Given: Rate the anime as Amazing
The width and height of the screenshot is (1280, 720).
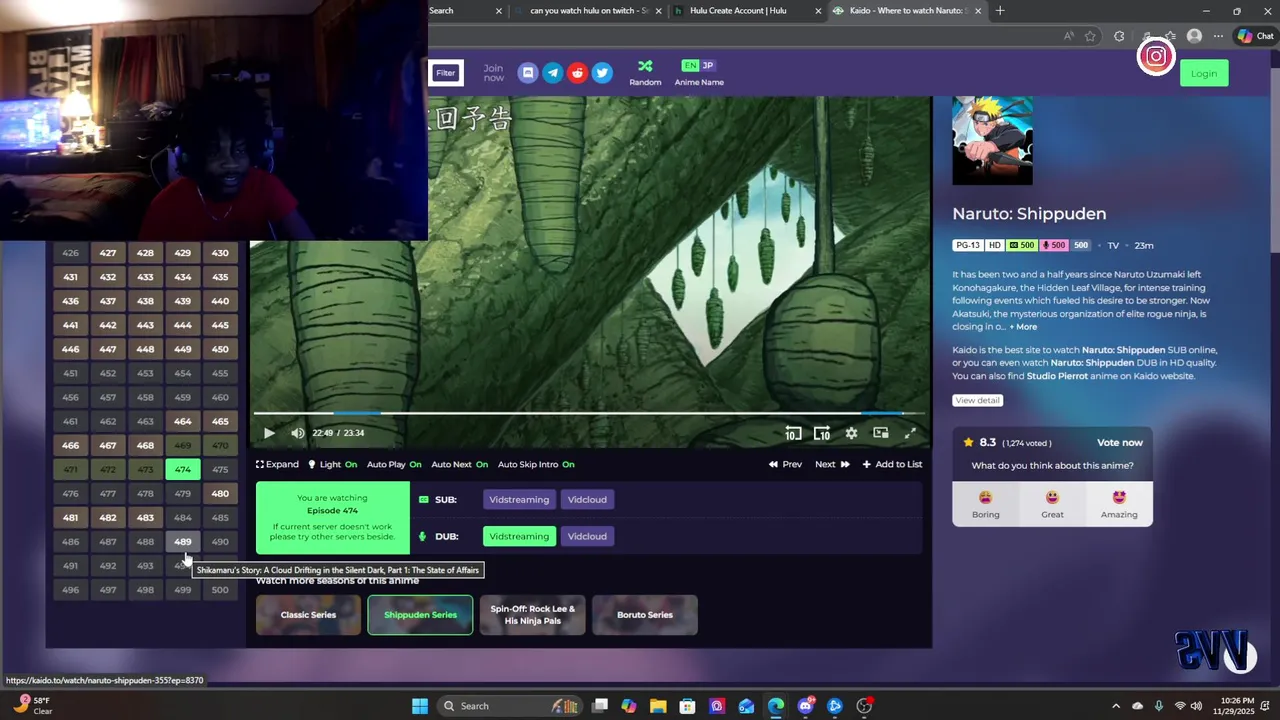Looking at the screenshot, I should tap(1119, 504).
